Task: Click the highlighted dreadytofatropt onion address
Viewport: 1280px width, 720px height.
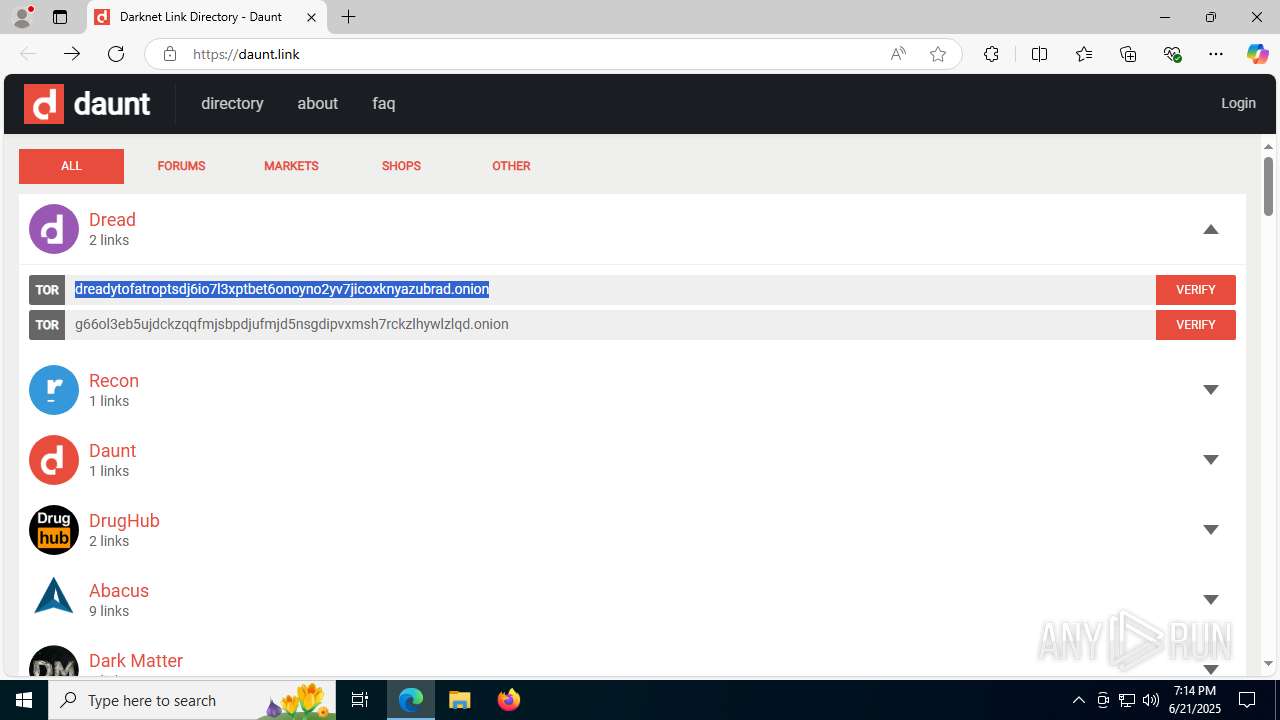Action: pos(282,289)
